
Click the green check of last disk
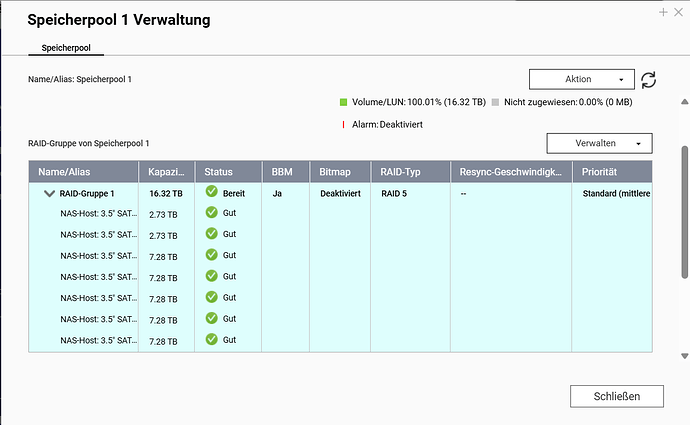[x=211, y=340]
